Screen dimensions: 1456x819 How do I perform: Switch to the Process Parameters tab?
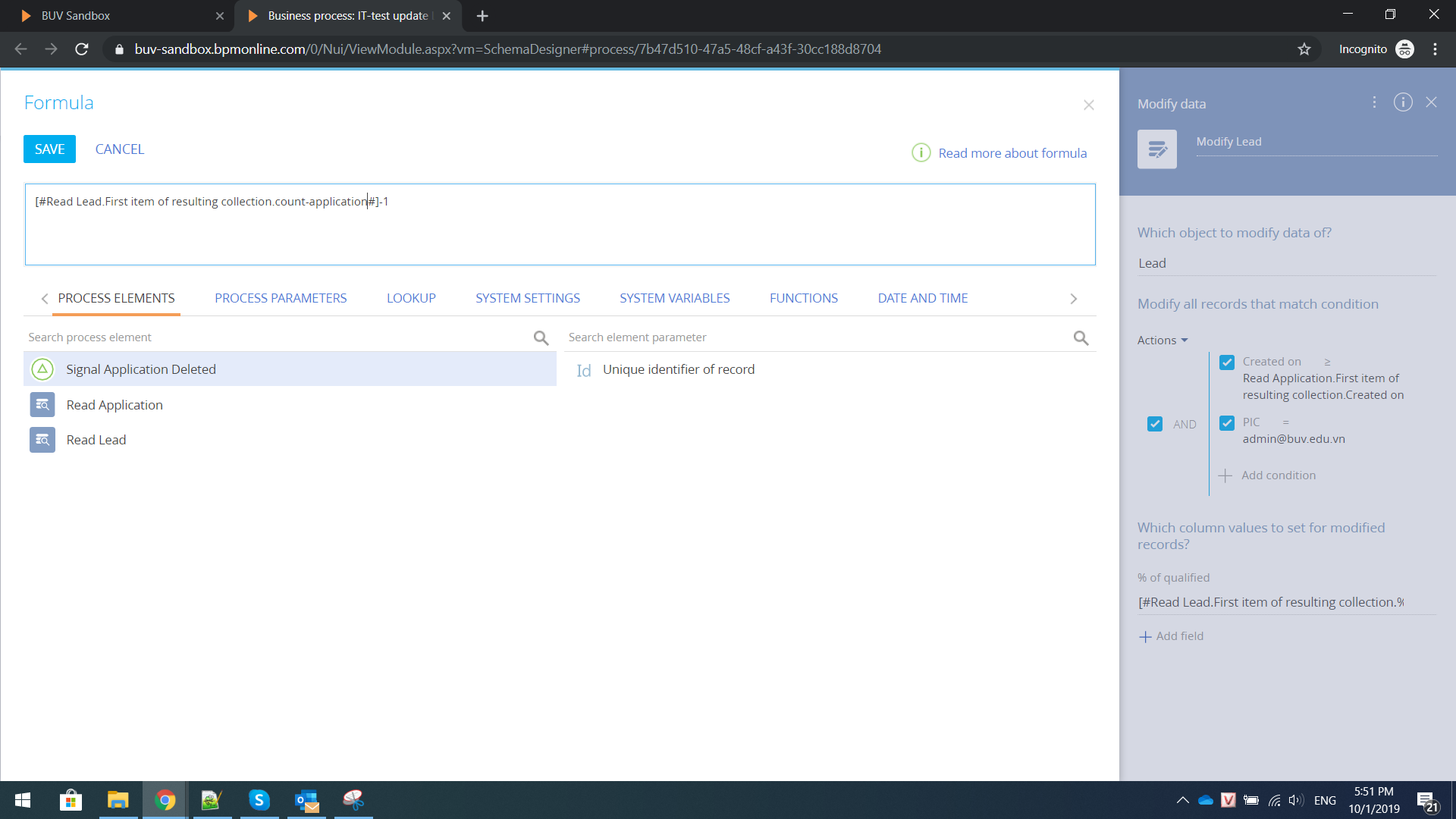pos(281,298)
